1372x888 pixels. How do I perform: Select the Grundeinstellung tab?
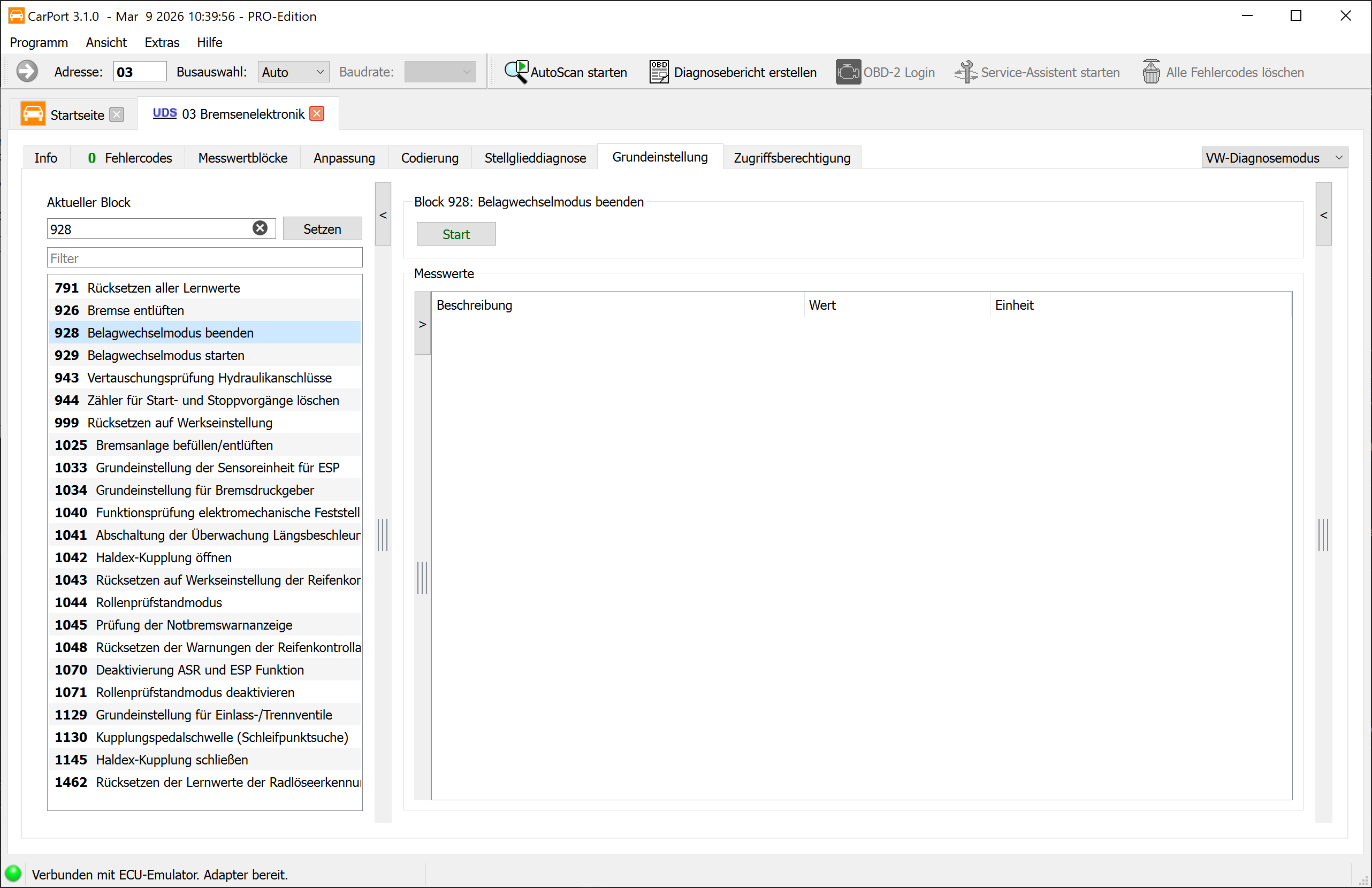click(660, 157)
